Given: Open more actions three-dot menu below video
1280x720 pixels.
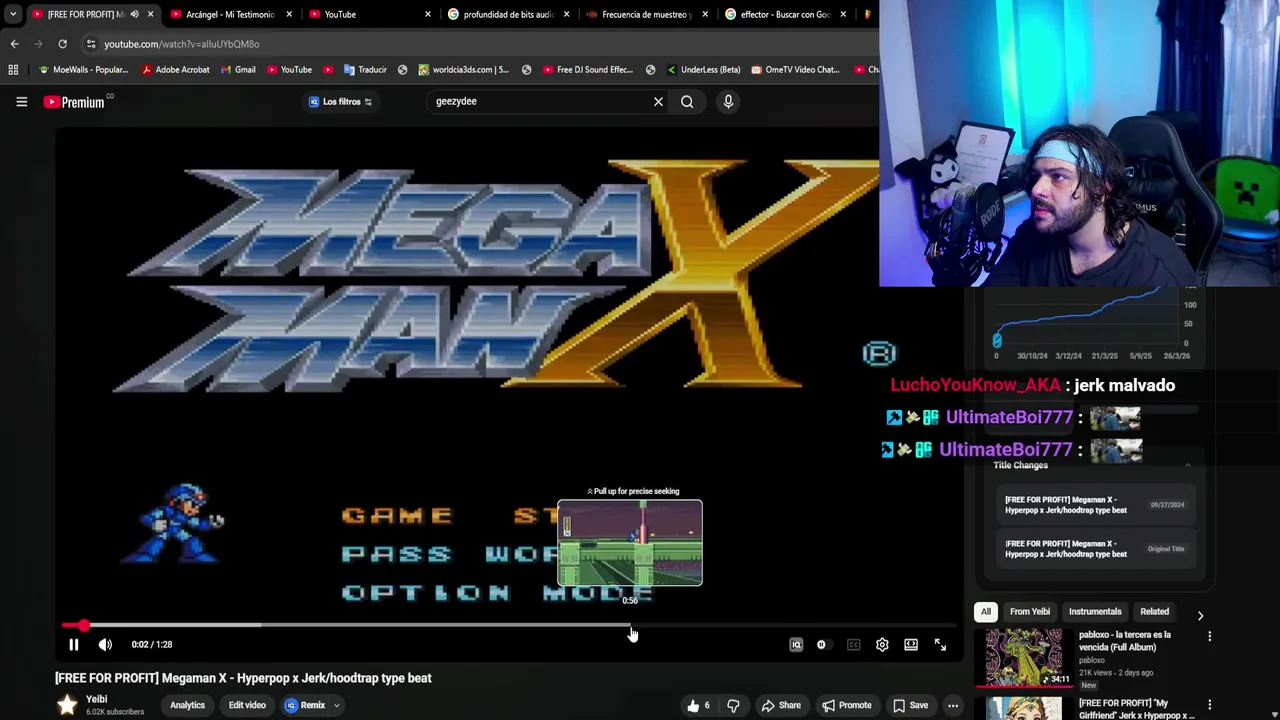Looking at the screenshot, I should [x=953, y=705].
